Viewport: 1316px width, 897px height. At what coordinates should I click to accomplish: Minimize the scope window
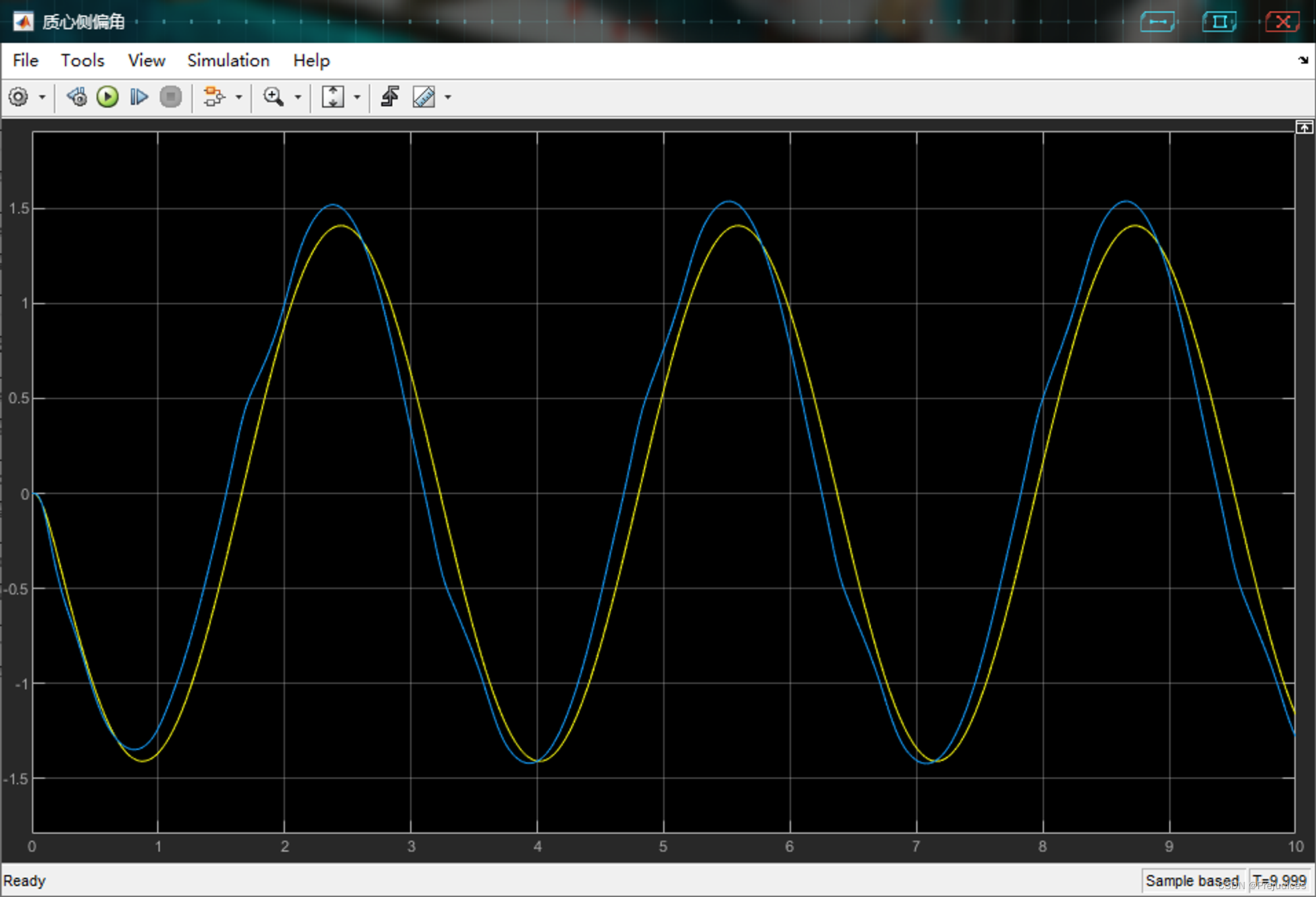pyautogui.click(x=1157, y=22)
